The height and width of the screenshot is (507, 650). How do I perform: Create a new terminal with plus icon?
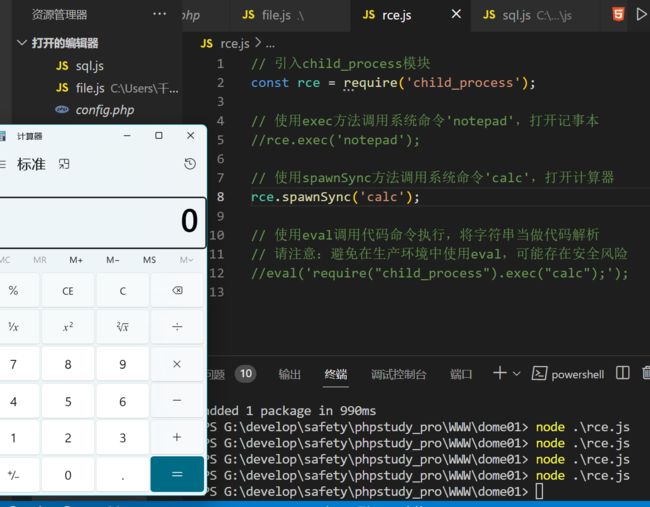click(500, 373)
